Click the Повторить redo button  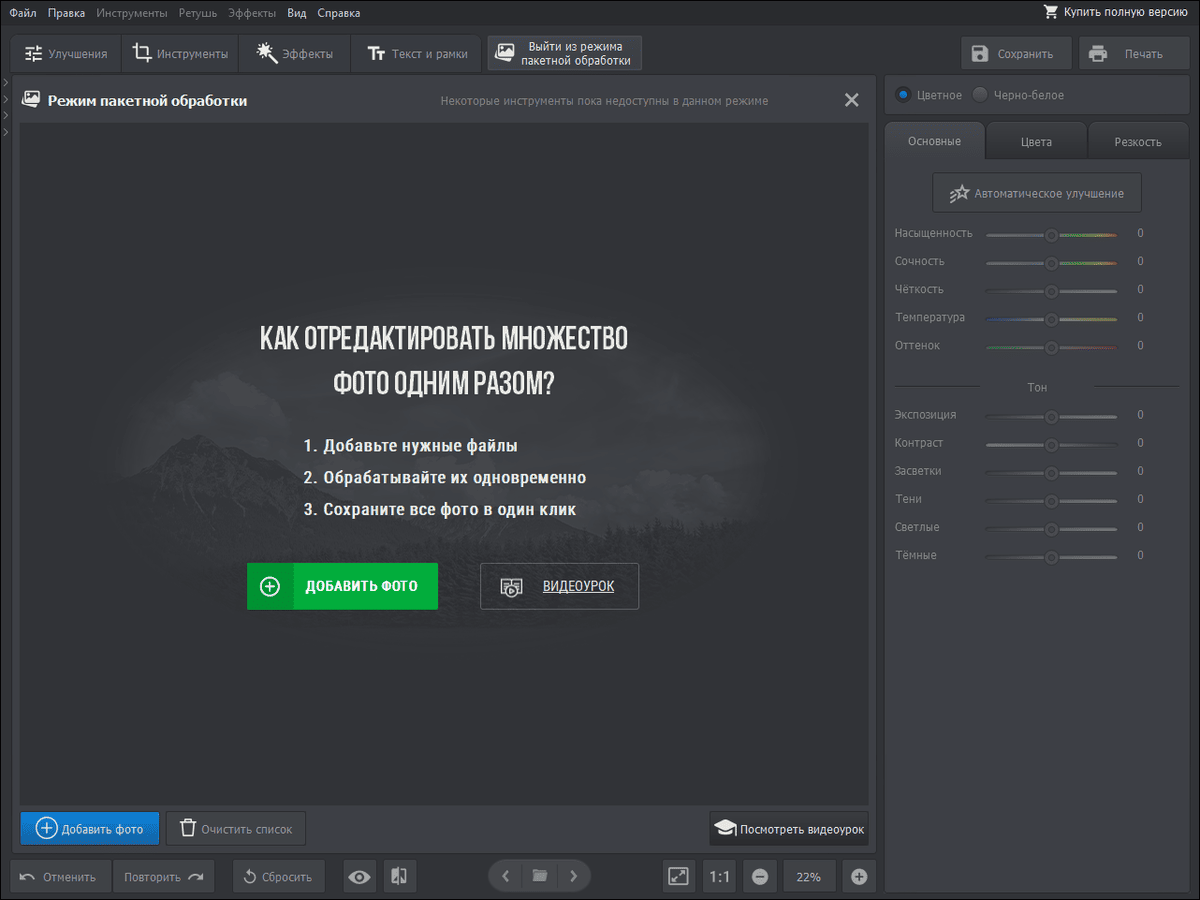pyautogui.click(x=164, y=877)
